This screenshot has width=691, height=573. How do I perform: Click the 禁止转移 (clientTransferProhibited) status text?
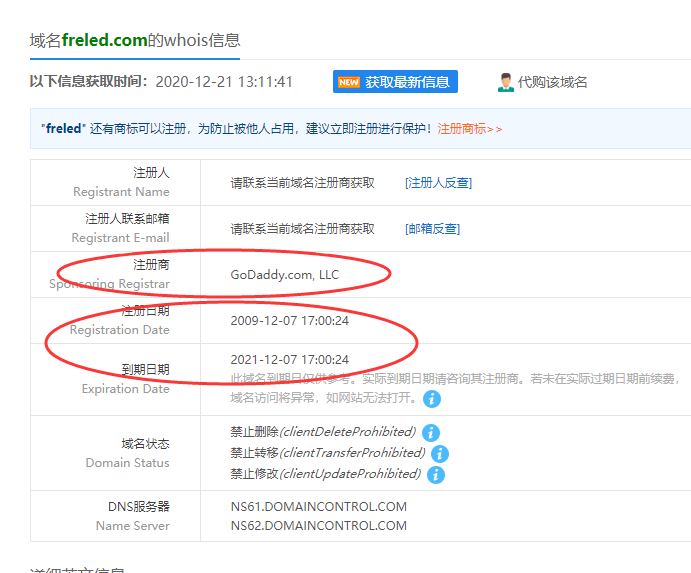pyautogui.click(x=325, y=453)
